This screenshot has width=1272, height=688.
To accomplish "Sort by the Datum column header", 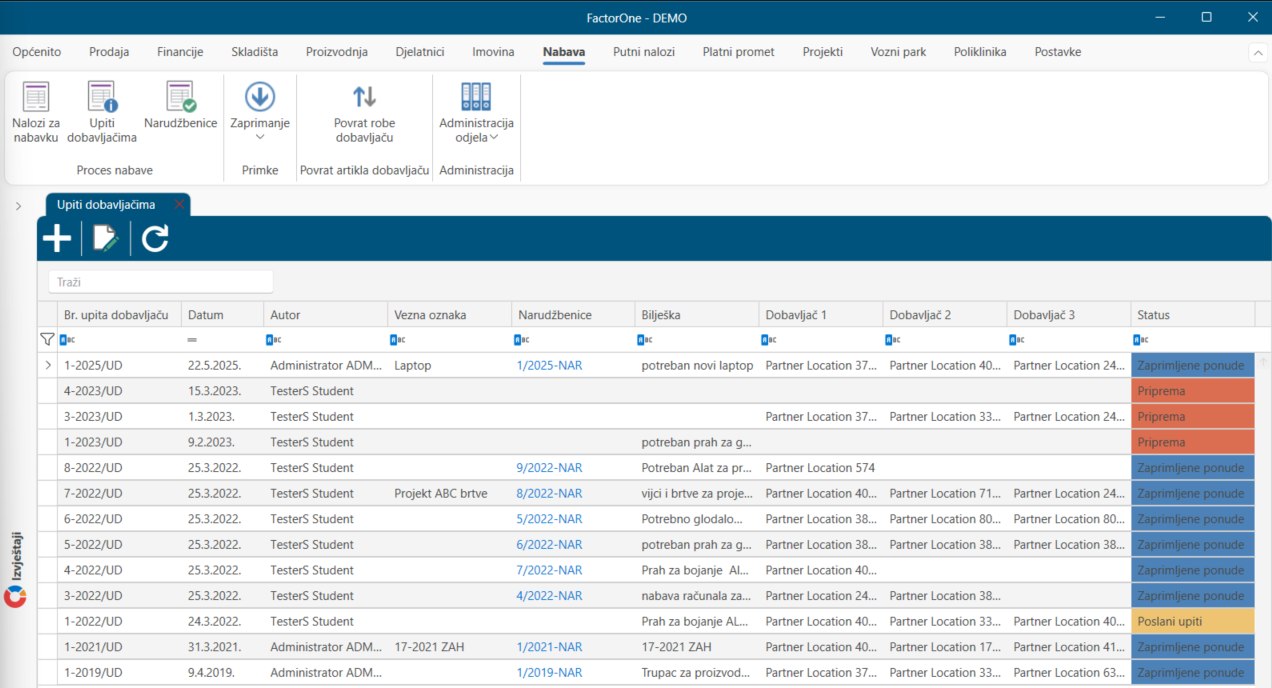I will pos(222,315).
